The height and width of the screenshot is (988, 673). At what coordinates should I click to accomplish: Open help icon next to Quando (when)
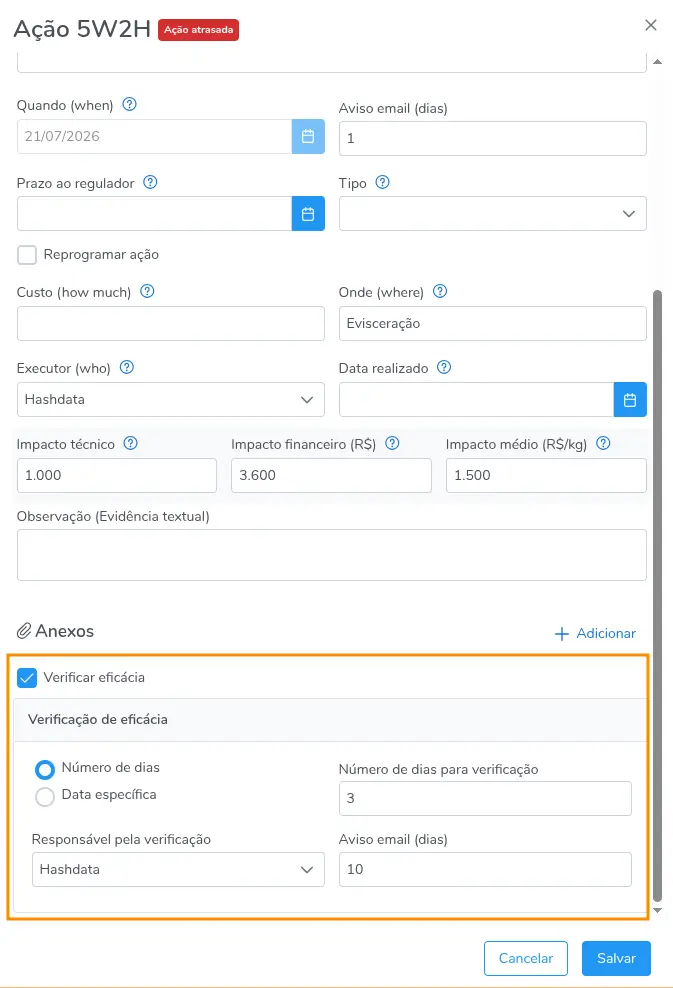pos(129,105)
